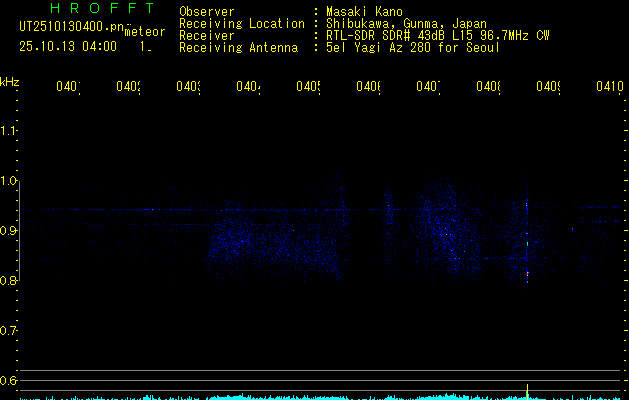This screenshot has height=400, width=629.
Task: Click the gray vertical frequency range bar
Action: (x=20, y=231)
